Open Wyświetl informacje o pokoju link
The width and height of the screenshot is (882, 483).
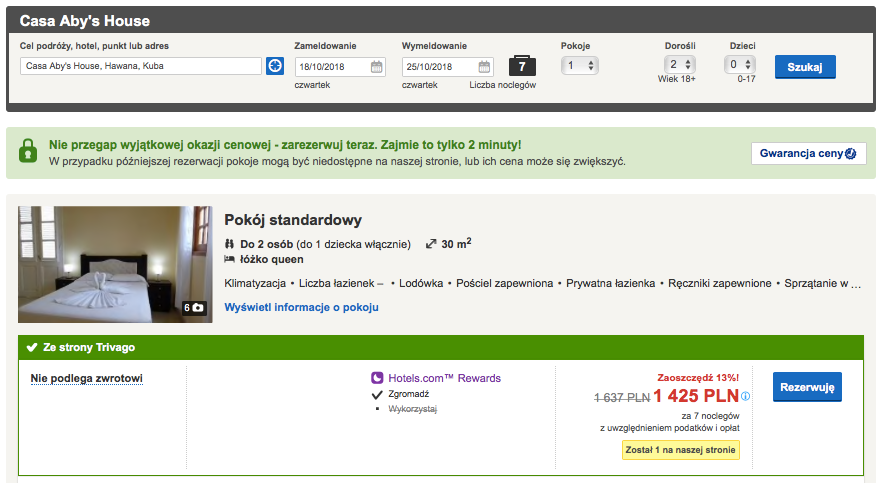coord(302,307)
